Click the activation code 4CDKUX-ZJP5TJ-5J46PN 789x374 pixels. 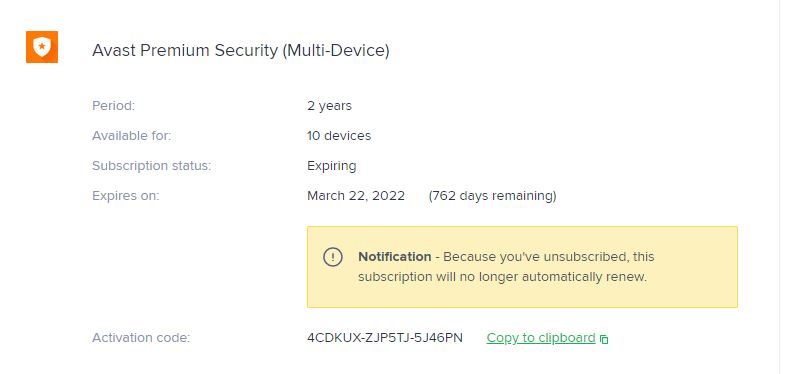tap(385, 338)
